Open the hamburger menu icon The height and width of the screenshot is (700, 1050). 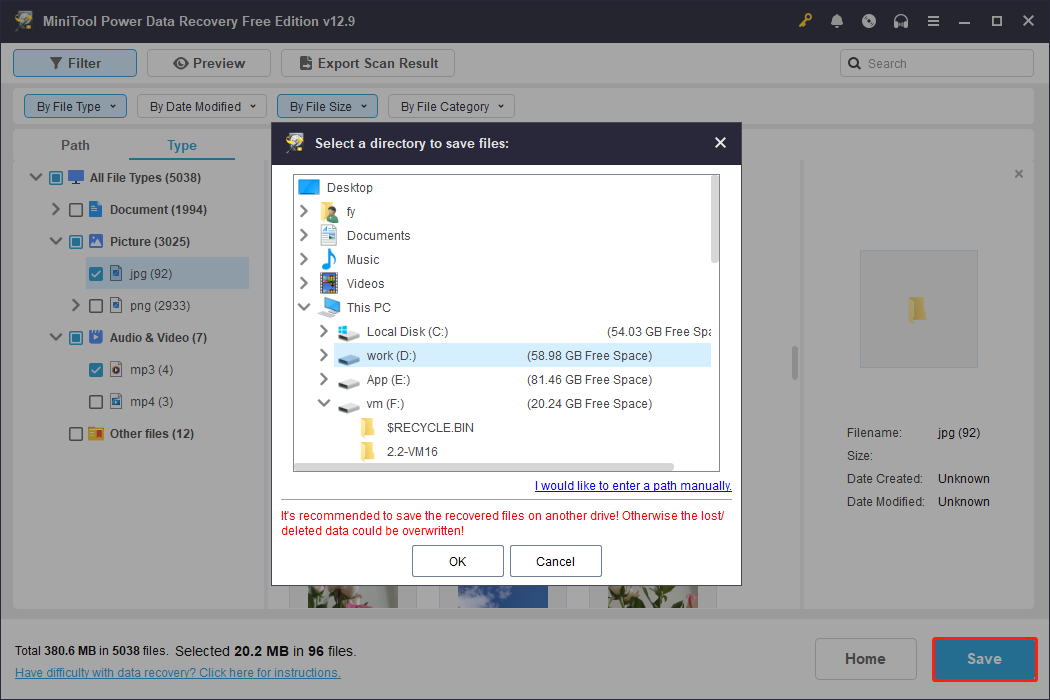(x=933, y=21)
